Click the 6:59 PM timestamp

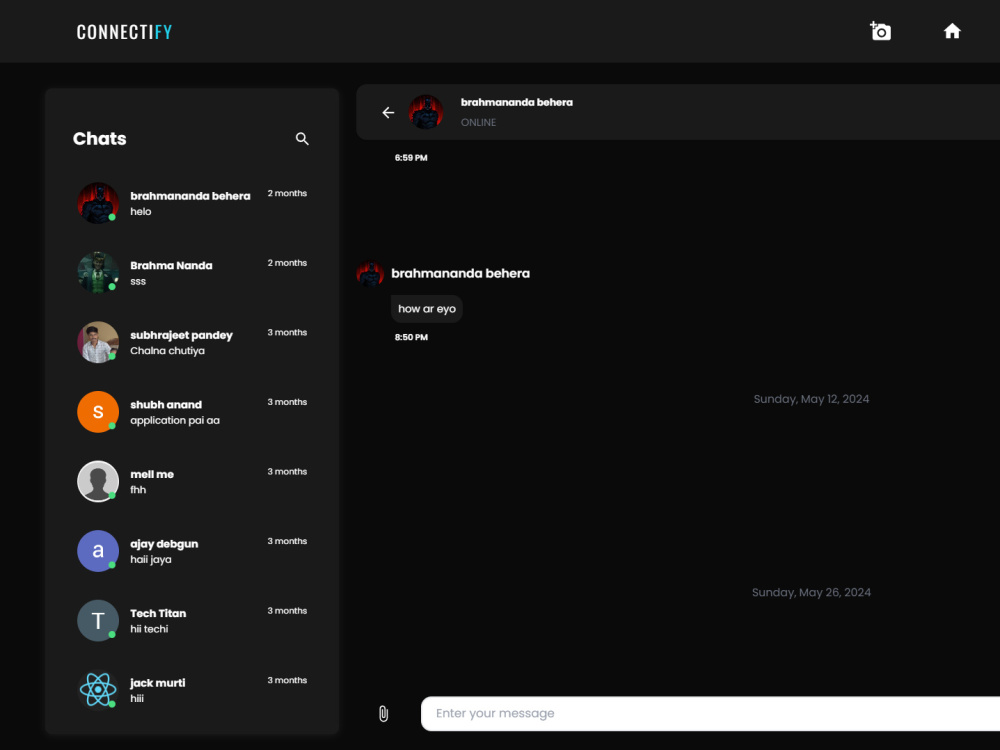click(411, 158)
